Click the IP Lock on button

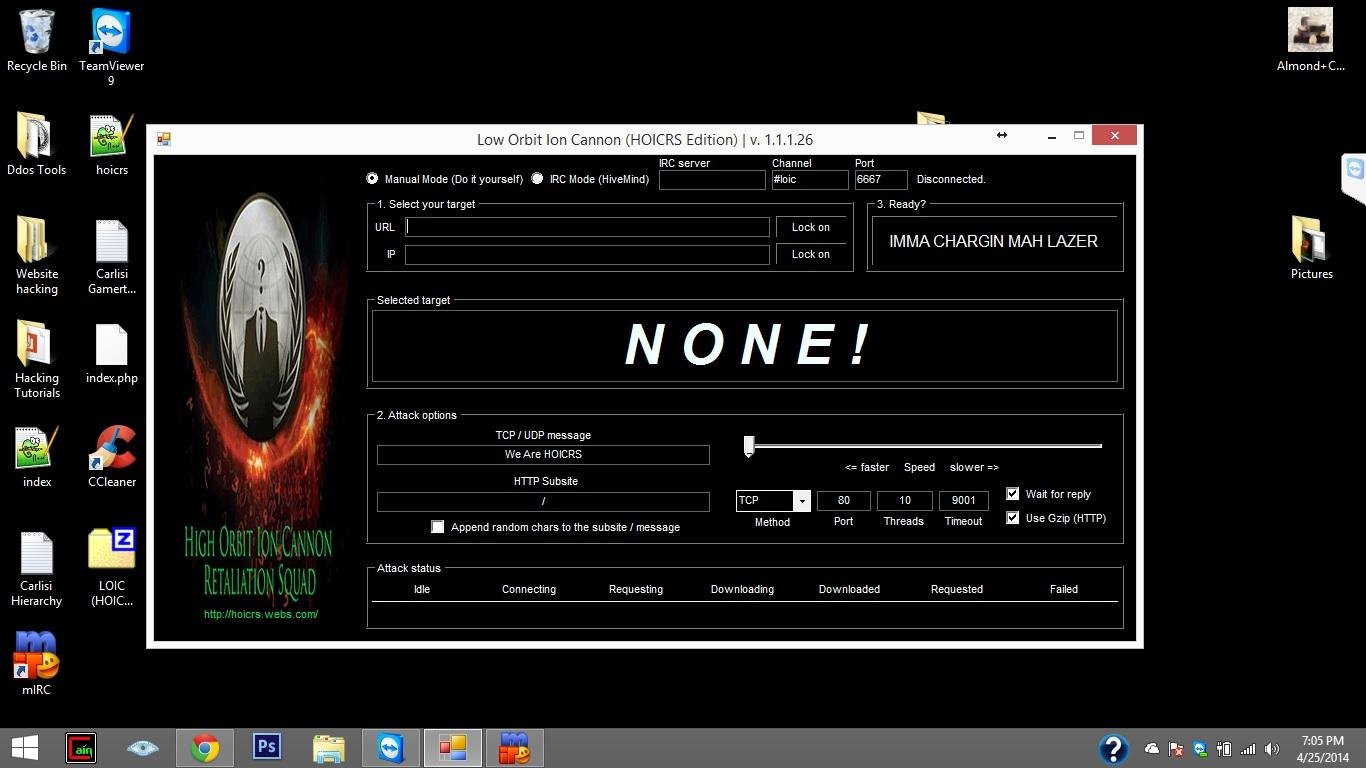(811, 254)
